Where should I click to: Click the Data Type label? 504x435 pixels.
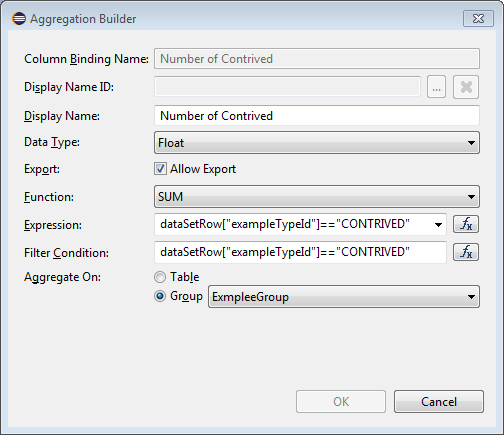click(52, 142)
